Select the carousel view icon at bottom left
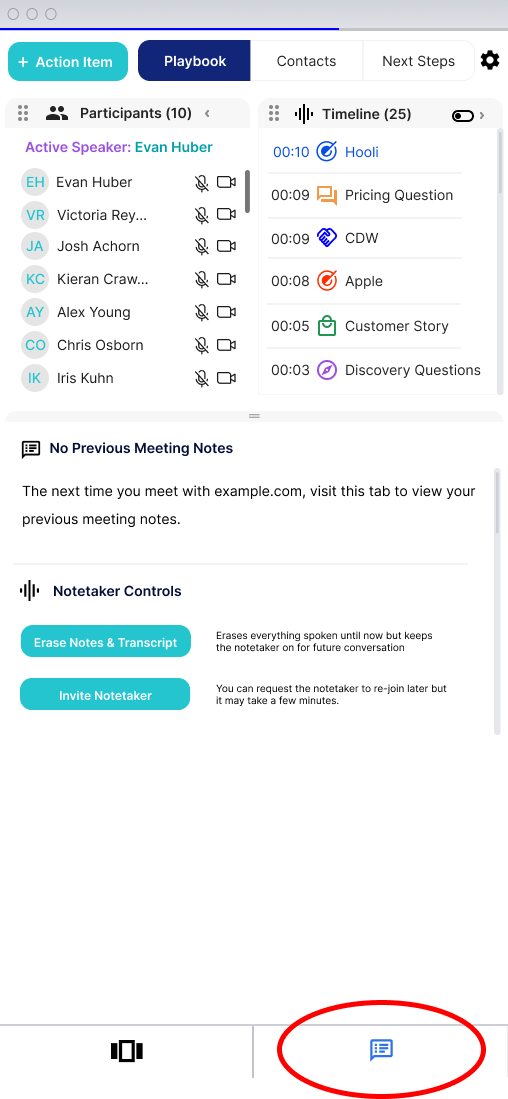Image resolution: width=508 pixels, height=1099 pixels. pos(127,1051)
